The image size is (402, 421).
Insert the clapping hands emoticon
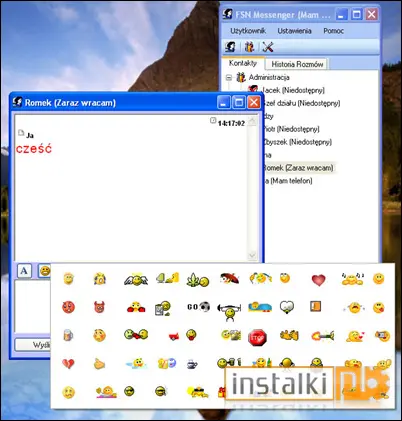tap(289, 335)
